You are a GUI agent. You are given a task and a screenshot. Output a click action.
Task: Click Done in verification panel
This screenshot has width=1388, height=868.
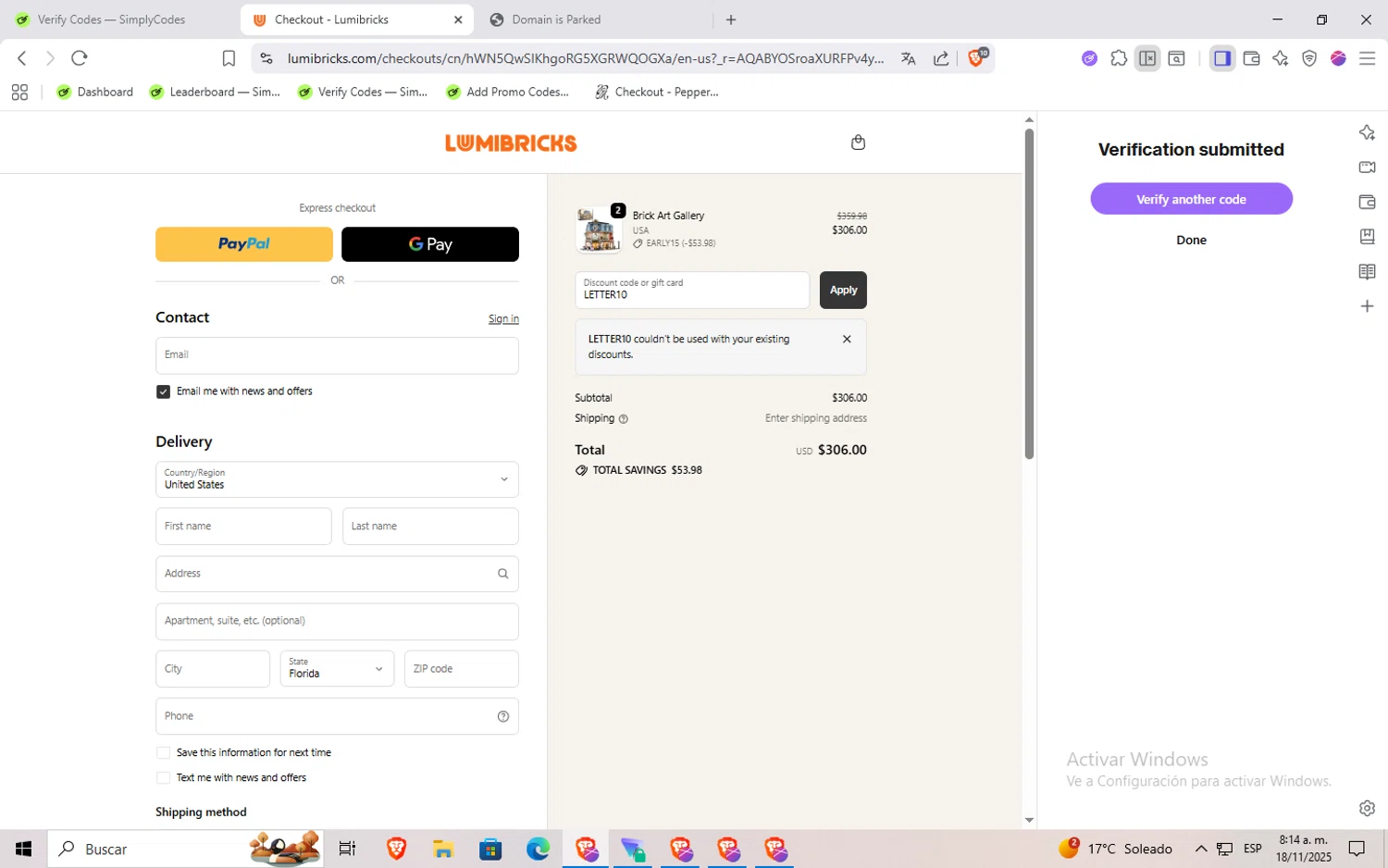coord(1191,240)
